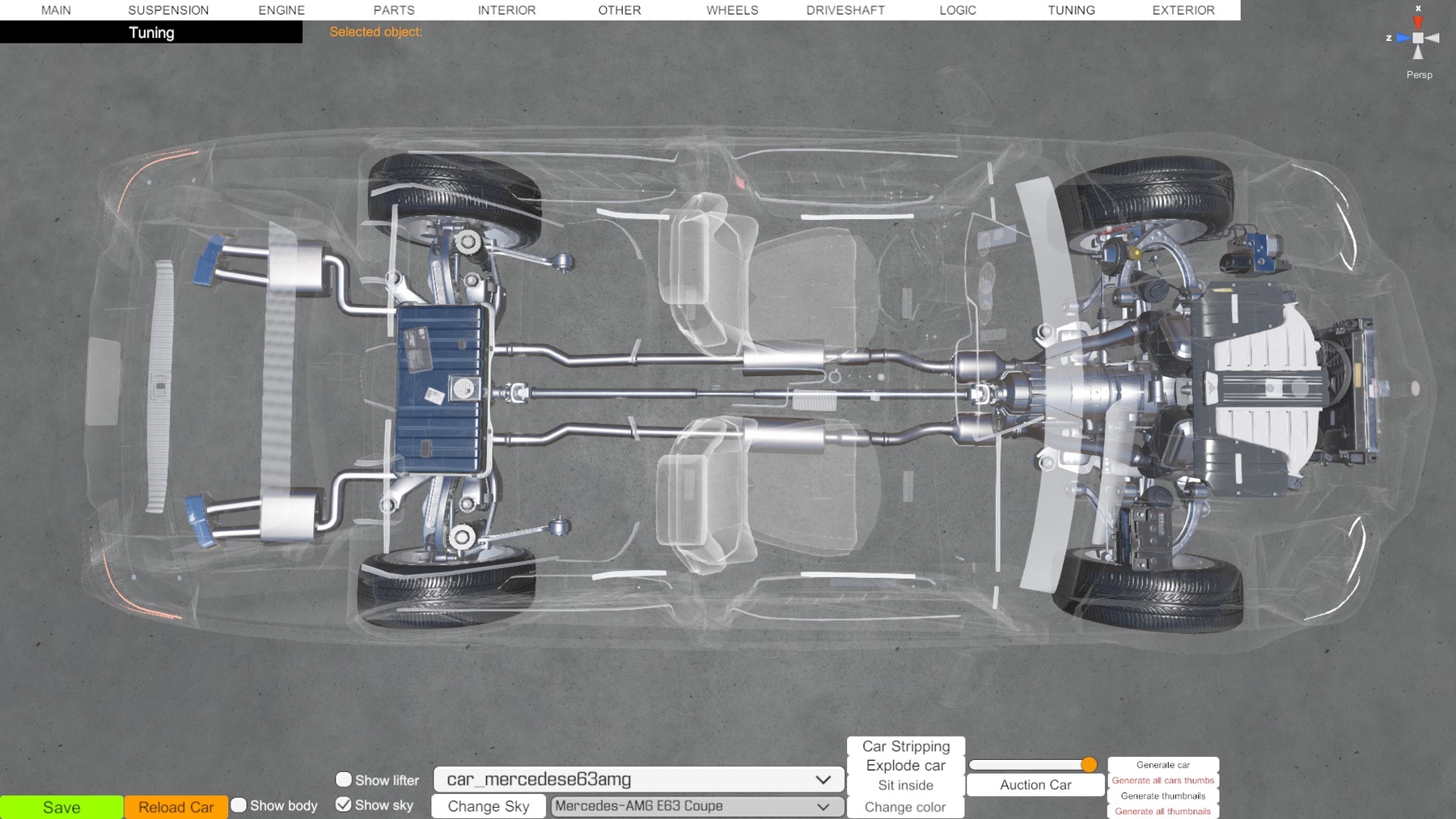
Task: Click the orange Reload Car button
Action: click(x=176, y=807)
